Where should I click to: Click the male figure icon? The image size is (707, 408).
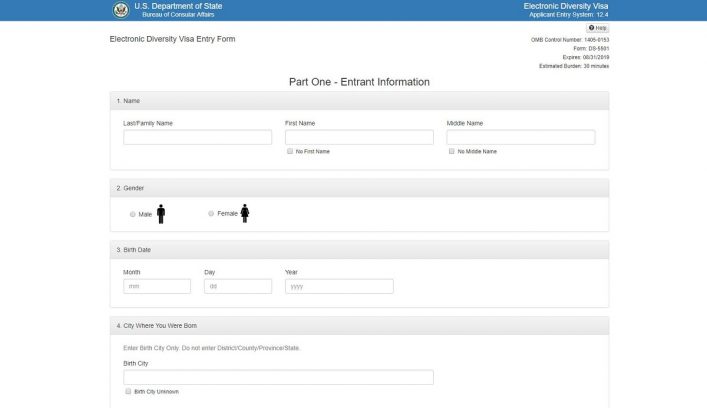[x=161, y=214]
